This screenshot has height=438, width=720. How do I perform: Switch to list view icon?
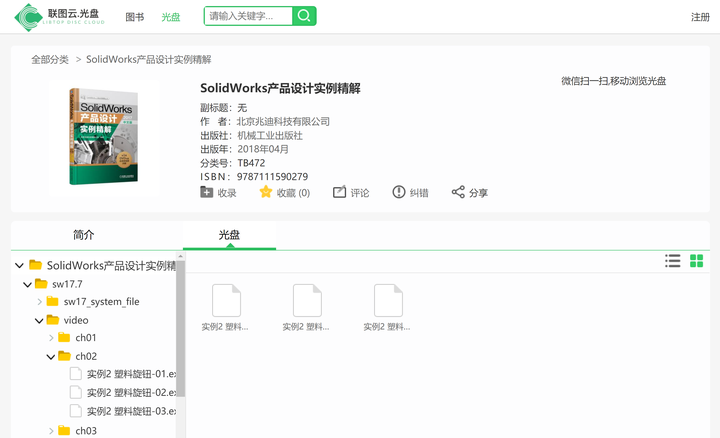tap(673, 261)
